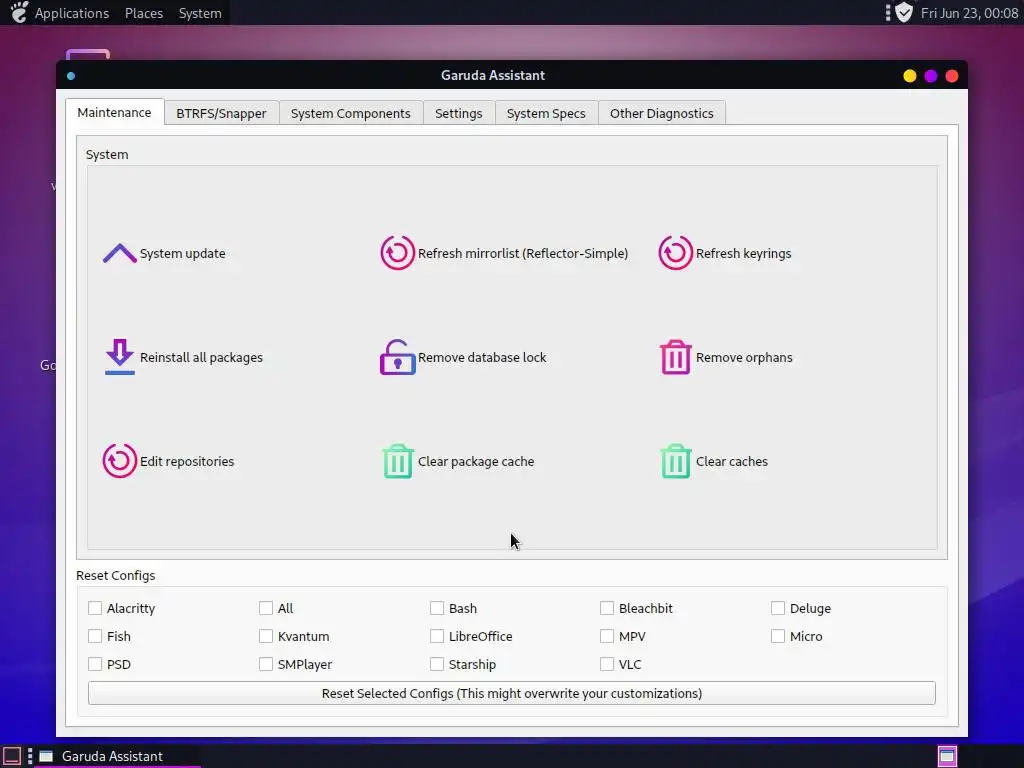Viewport: 1024px width, 768px height.
Task: Click the workspace switcher icon at bottom right
Action: point(947,756)
